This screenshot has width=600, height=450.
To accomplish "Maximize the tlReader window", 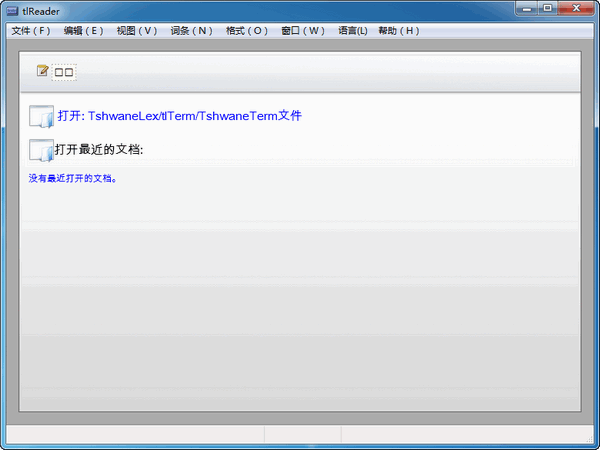I will point(548,8).
